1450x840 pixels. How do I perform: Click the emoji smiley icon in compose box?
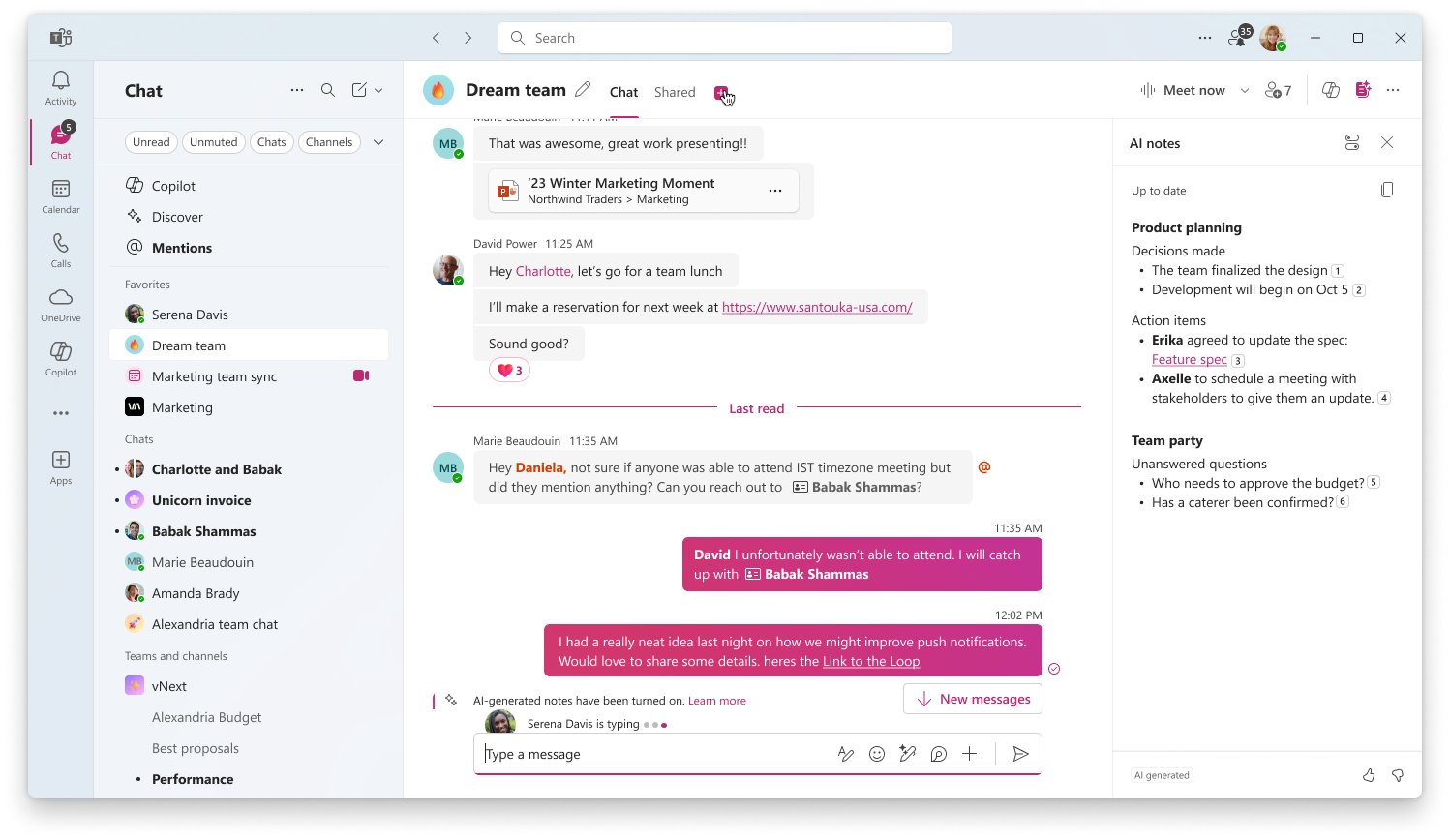point(877,754)
